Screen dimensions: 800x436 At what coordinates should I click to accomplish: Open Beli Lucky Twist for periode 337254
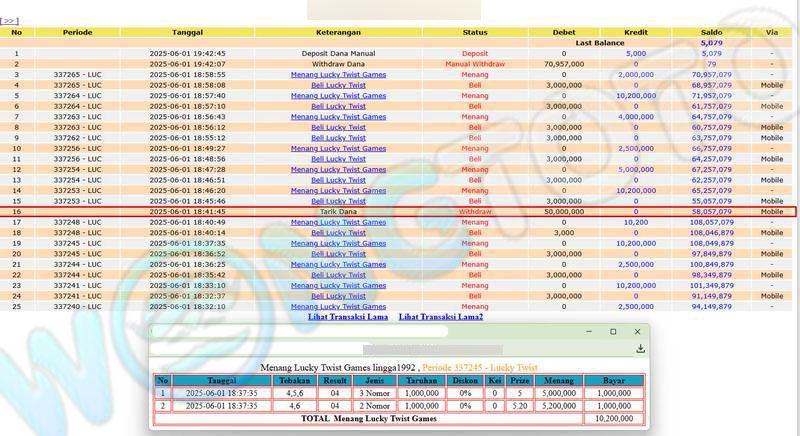(x=338, y=180)
